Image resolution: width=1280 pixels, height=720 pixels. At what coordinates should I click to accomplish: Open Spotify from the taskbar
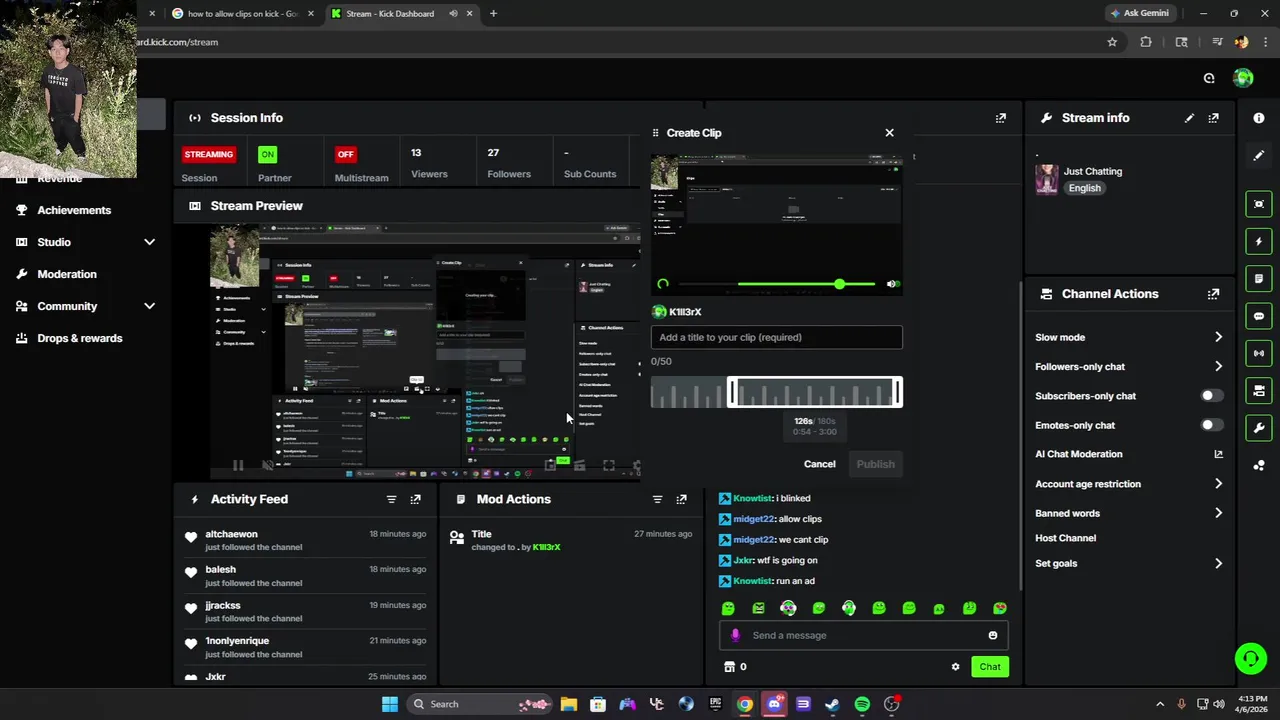click(x=862, y=704)
